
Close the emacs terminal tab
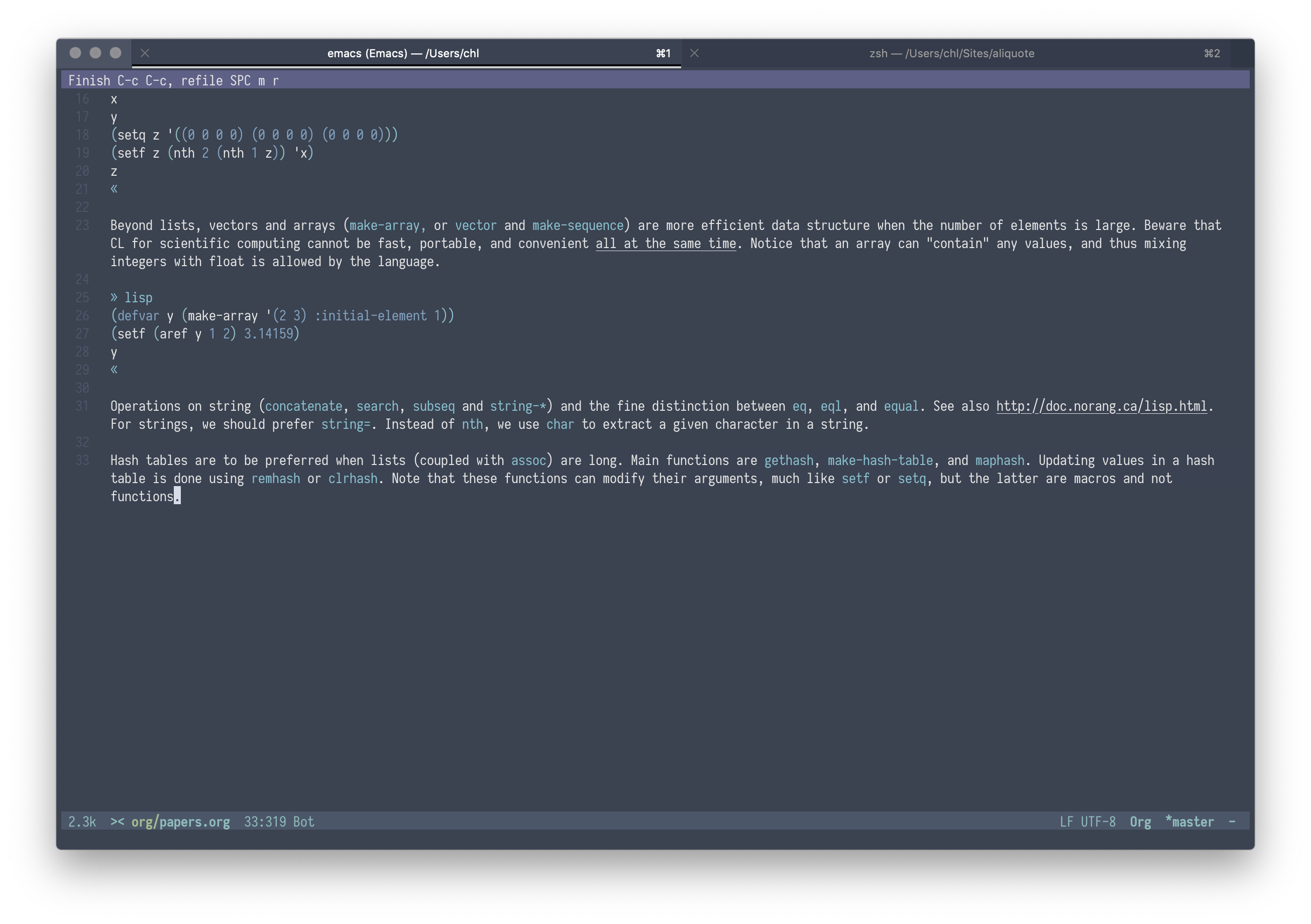(145, 53)
